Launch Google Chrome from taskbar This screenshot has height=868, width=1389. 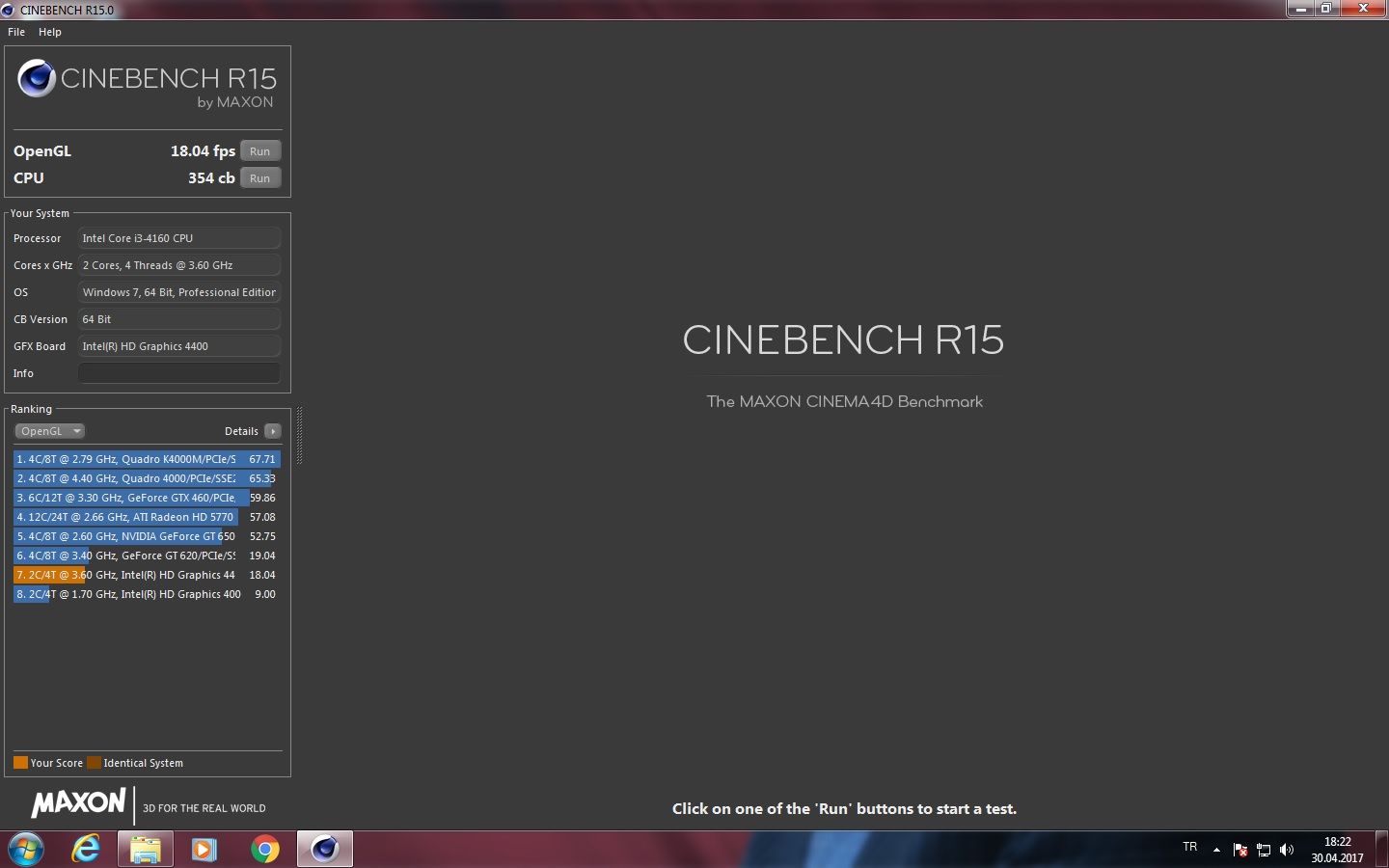[x=264, y=850]
